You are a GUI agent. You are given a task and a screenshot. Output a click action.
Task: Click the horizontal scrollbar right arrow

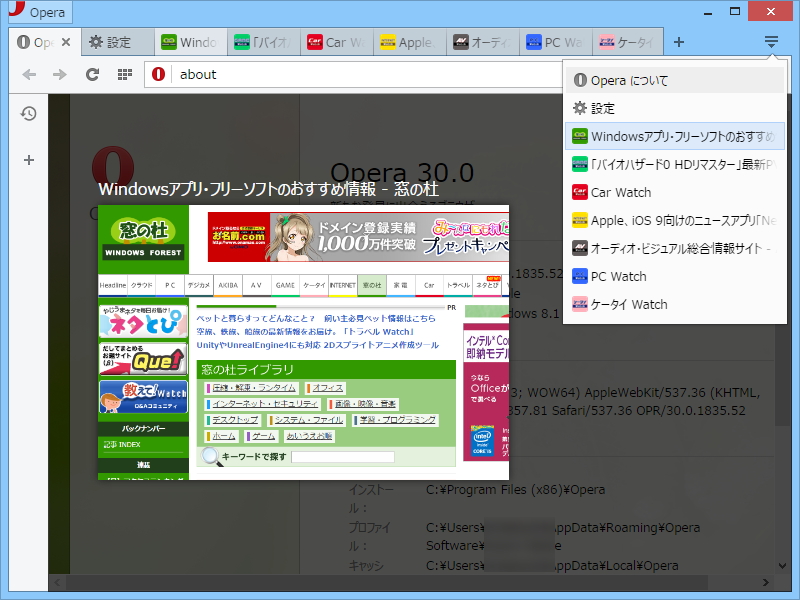(765, 582)
